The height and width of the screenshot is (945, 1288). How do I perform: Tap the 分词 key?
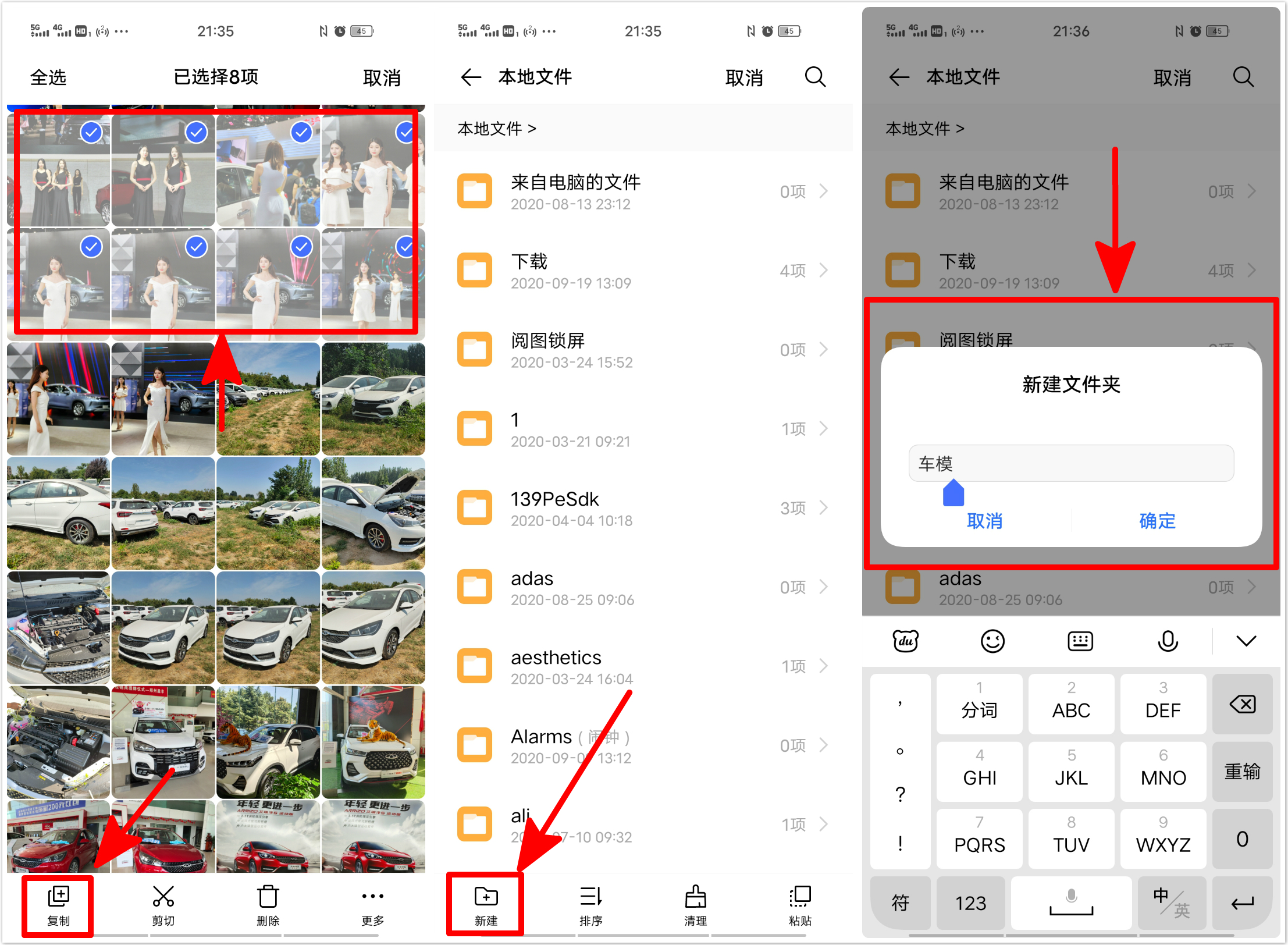(x=979, y=704)
